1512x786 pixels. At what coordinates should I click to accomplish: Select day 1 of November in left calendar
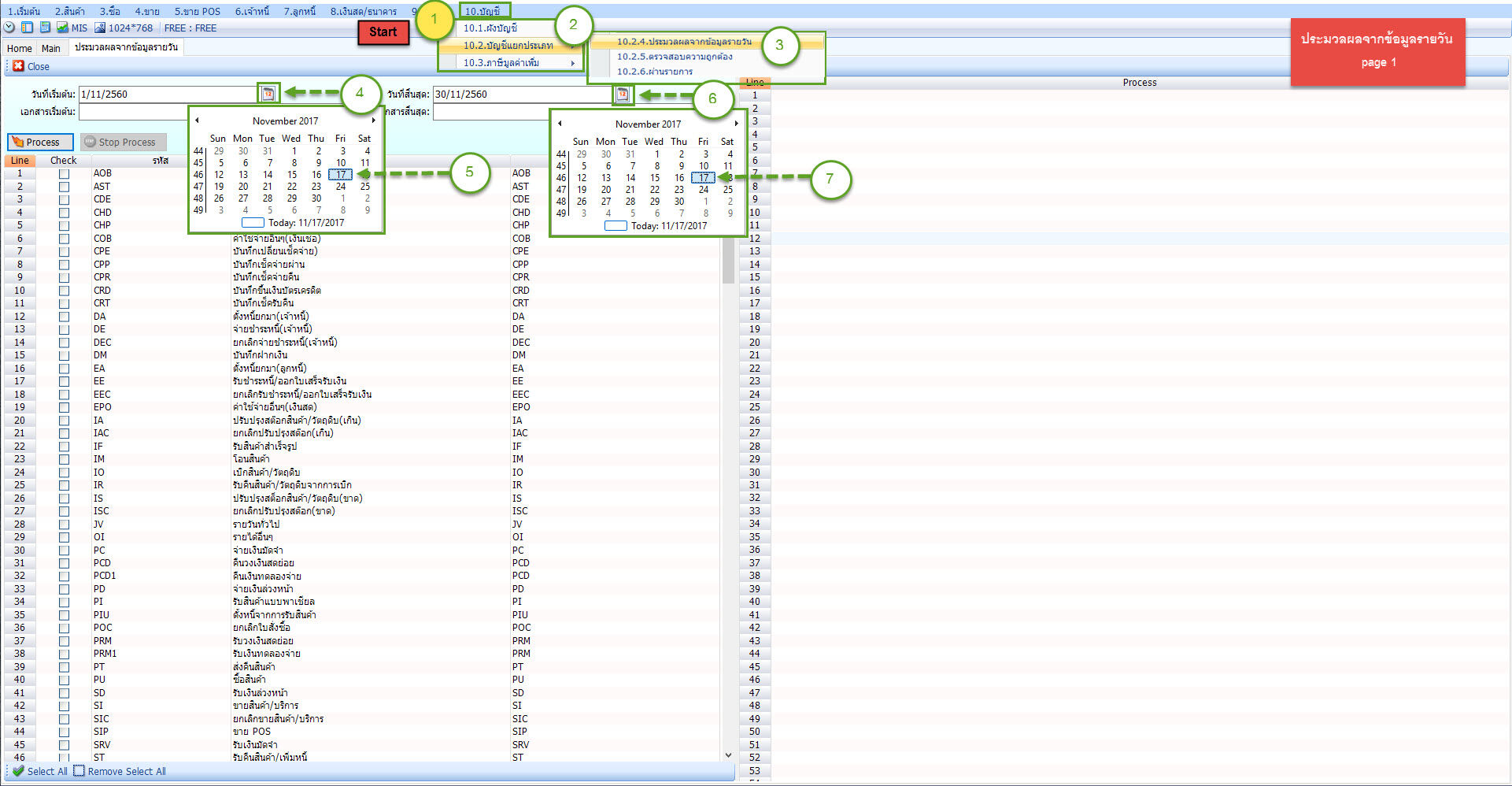[294, 151]
